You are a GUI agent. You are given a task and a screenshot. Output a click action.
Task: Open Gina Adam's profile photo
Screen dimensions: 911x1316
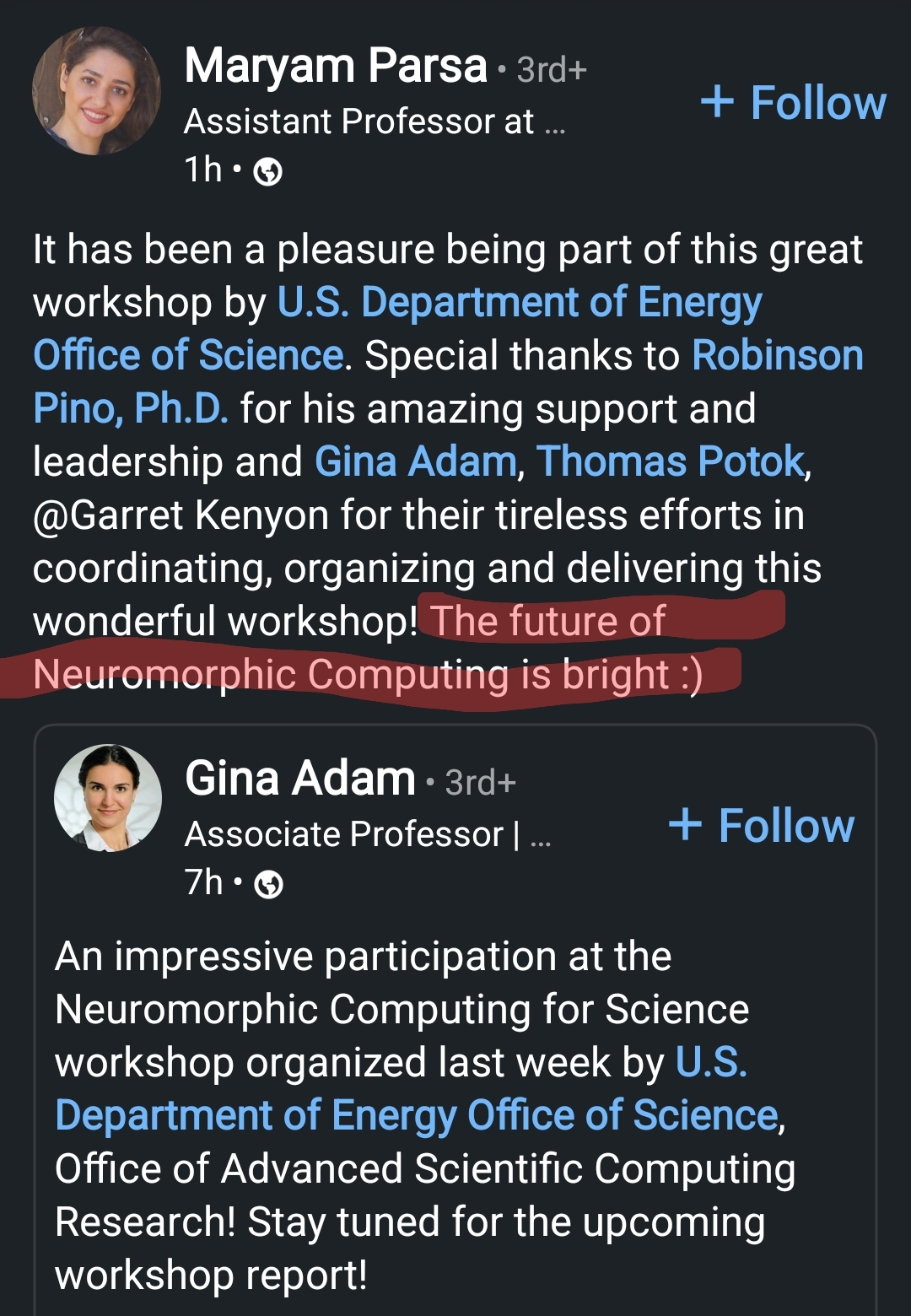(108, 798)
